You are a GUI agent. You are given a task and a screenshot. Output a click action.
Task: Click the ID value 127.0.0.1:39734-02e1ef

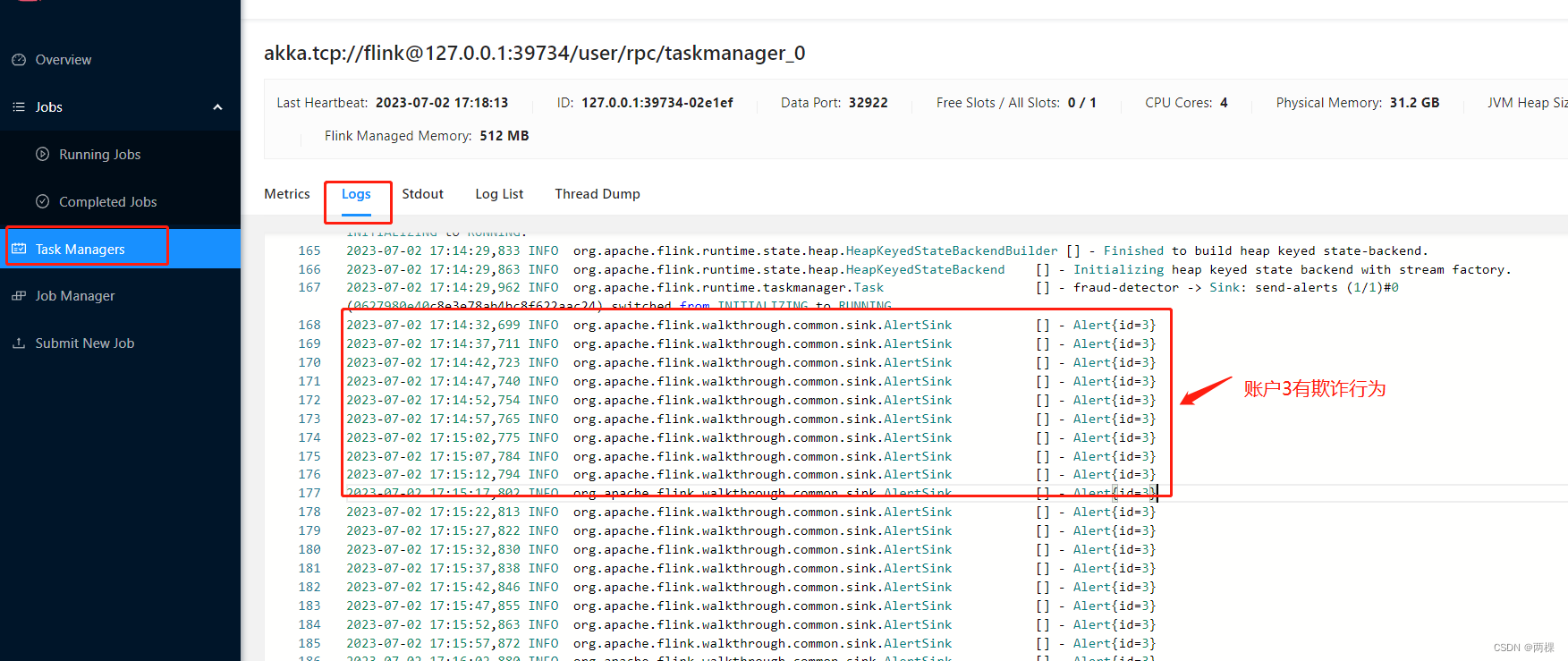pos(657,103)
